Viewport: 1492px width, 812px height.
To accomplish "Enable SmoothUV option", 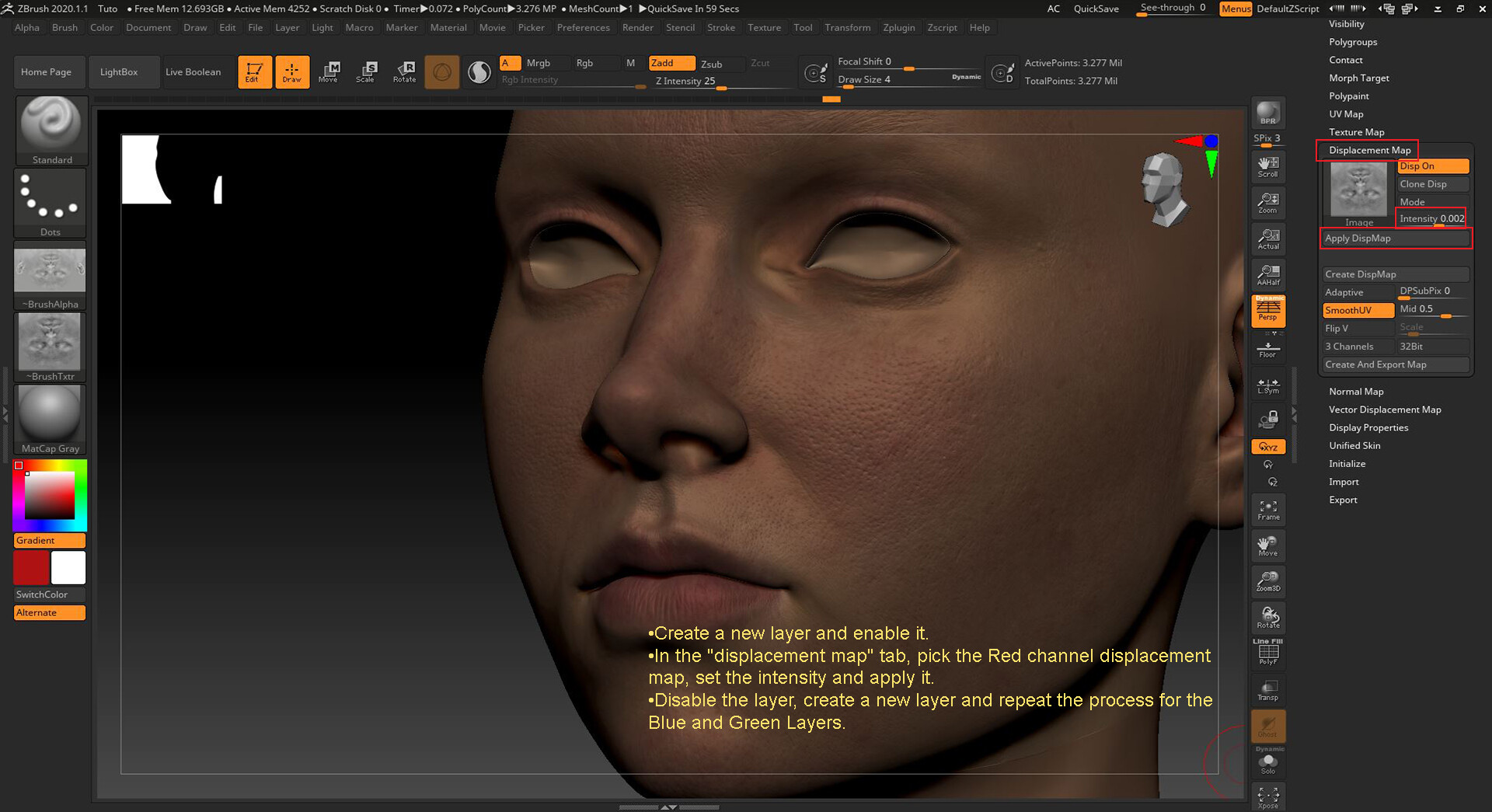I will (1358, 310).
